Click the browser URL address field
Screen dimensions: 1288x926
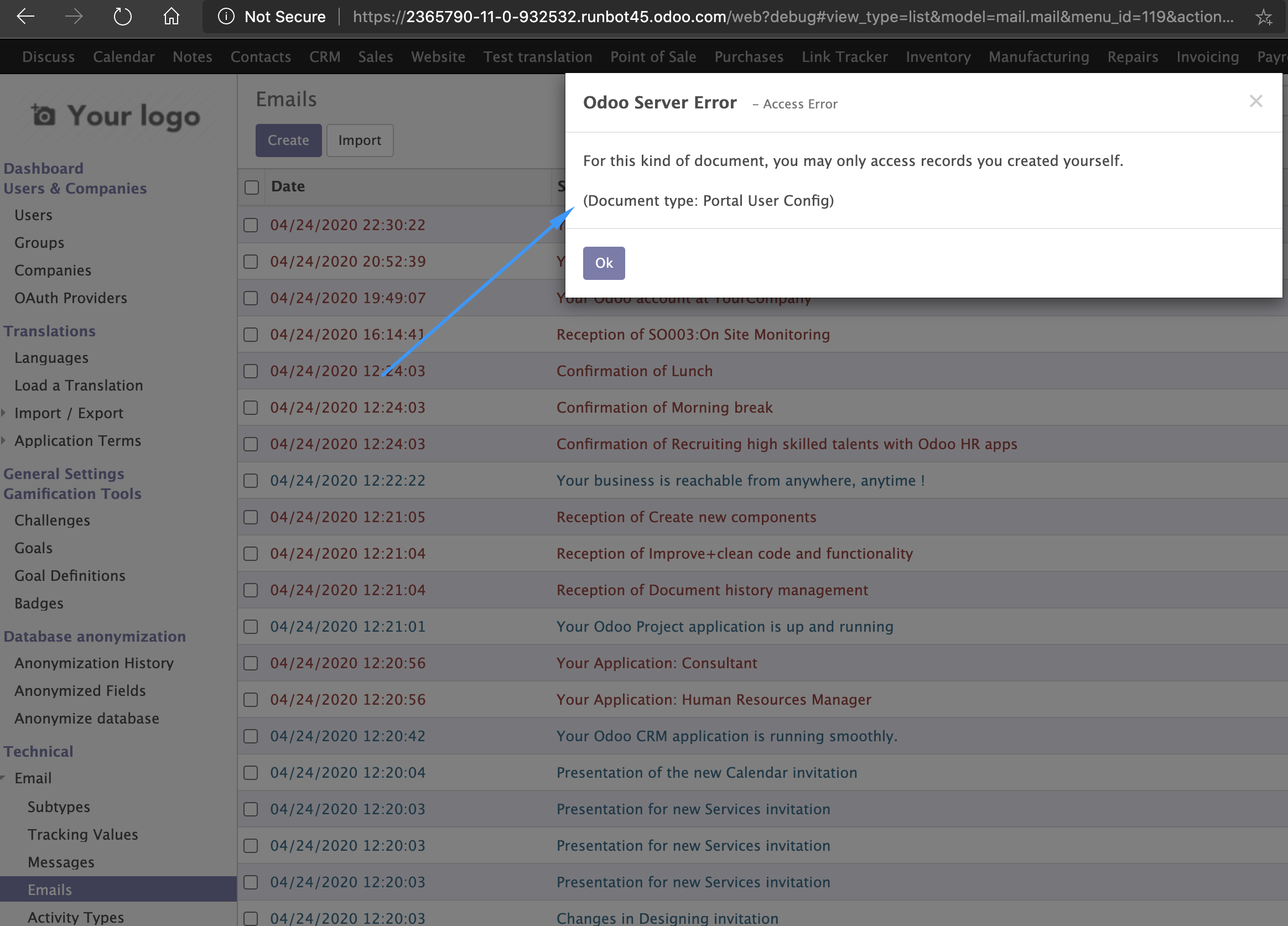792,17
